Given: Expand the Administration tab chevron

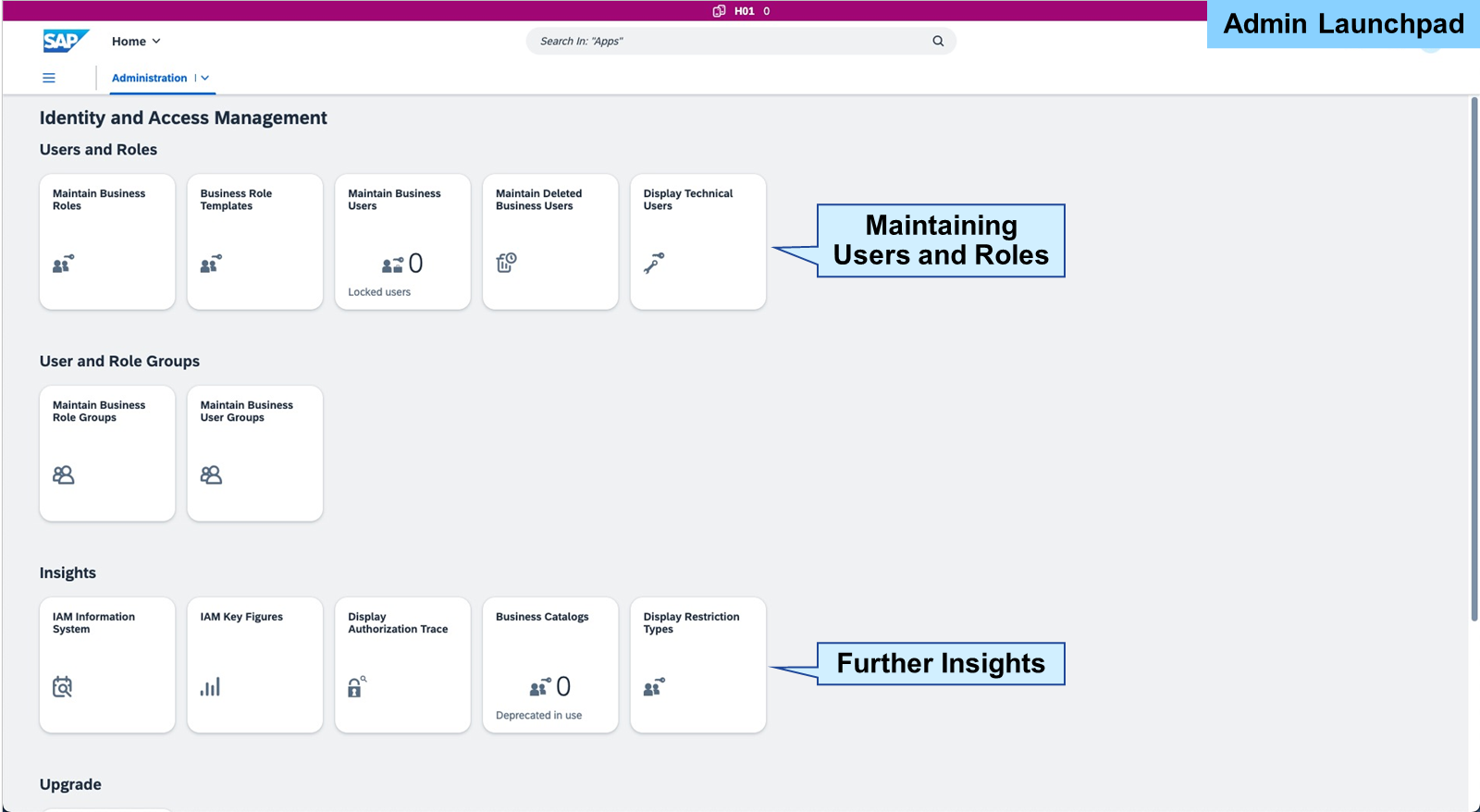Looking at the screenshot, I should point(204,78).
